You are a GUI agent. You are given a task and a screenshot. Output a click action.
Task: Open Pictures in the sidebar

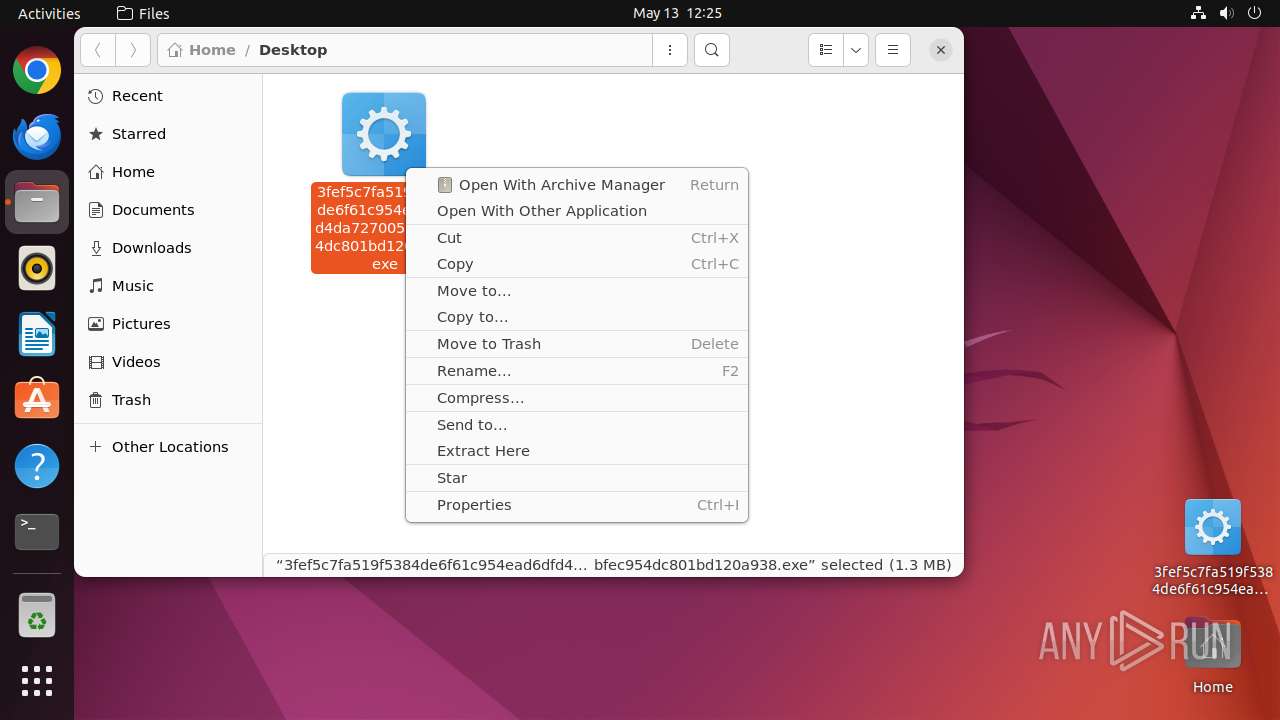168,324
